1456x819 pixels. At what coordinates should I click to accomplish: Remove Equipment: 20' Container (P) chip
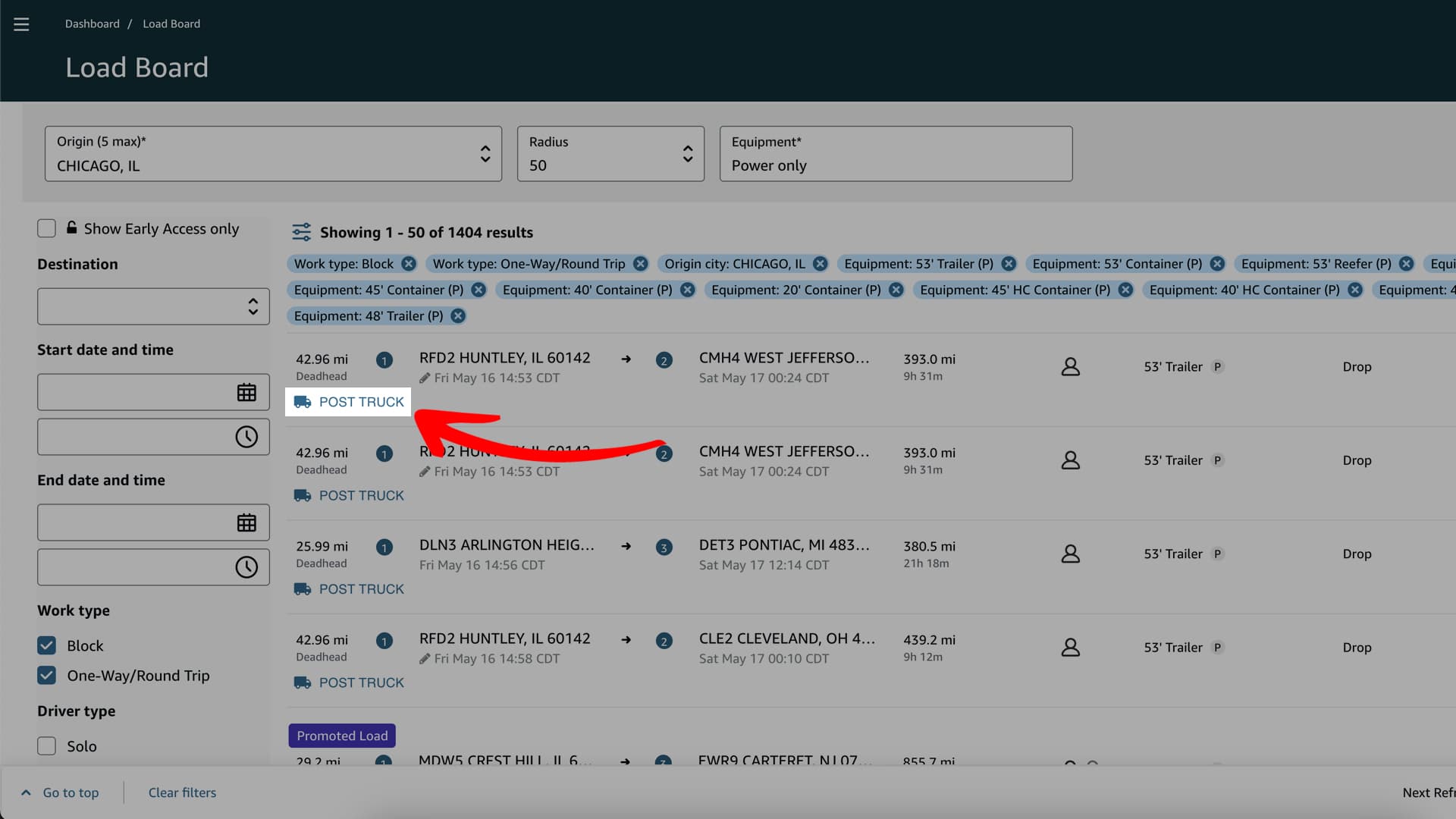[896, 290]
